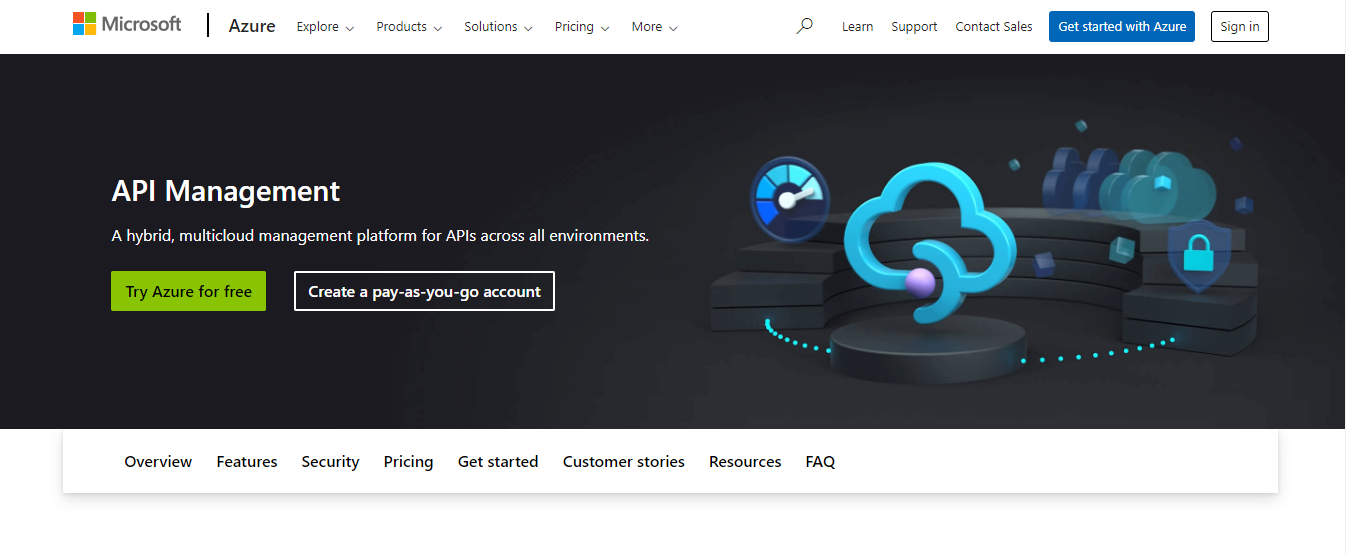Open the search magnifier icon

[804, 26]
